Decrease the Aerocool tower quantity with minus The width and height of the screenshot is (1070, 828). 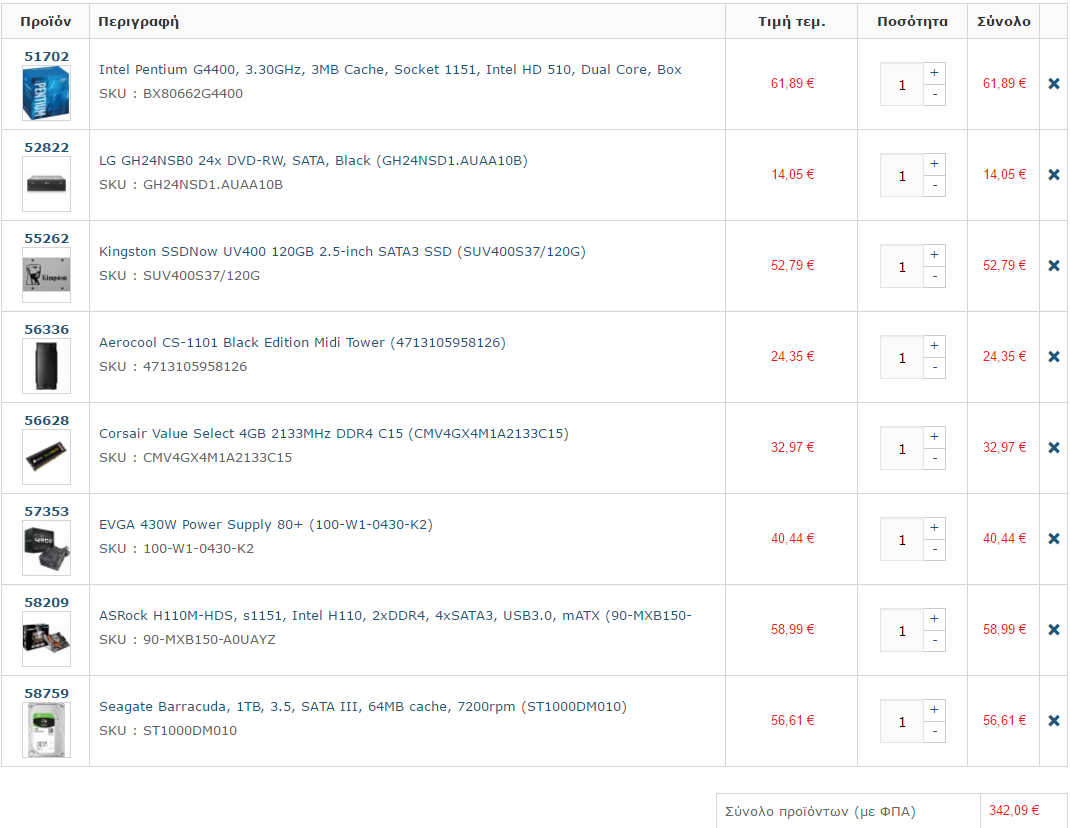click(934, 368)
